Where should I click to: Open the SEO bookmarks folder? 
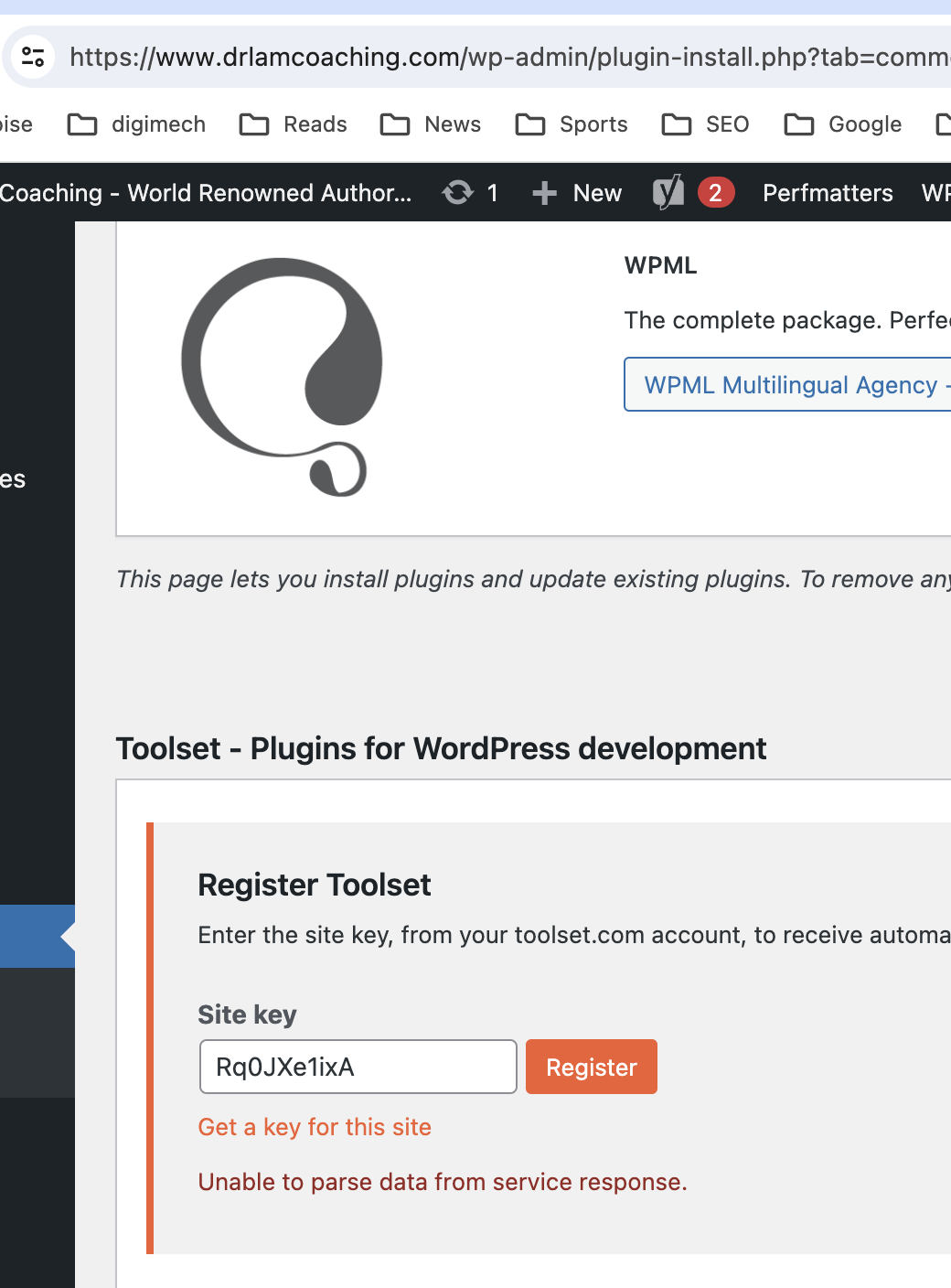pyautogui.click(x=705, y=124)
